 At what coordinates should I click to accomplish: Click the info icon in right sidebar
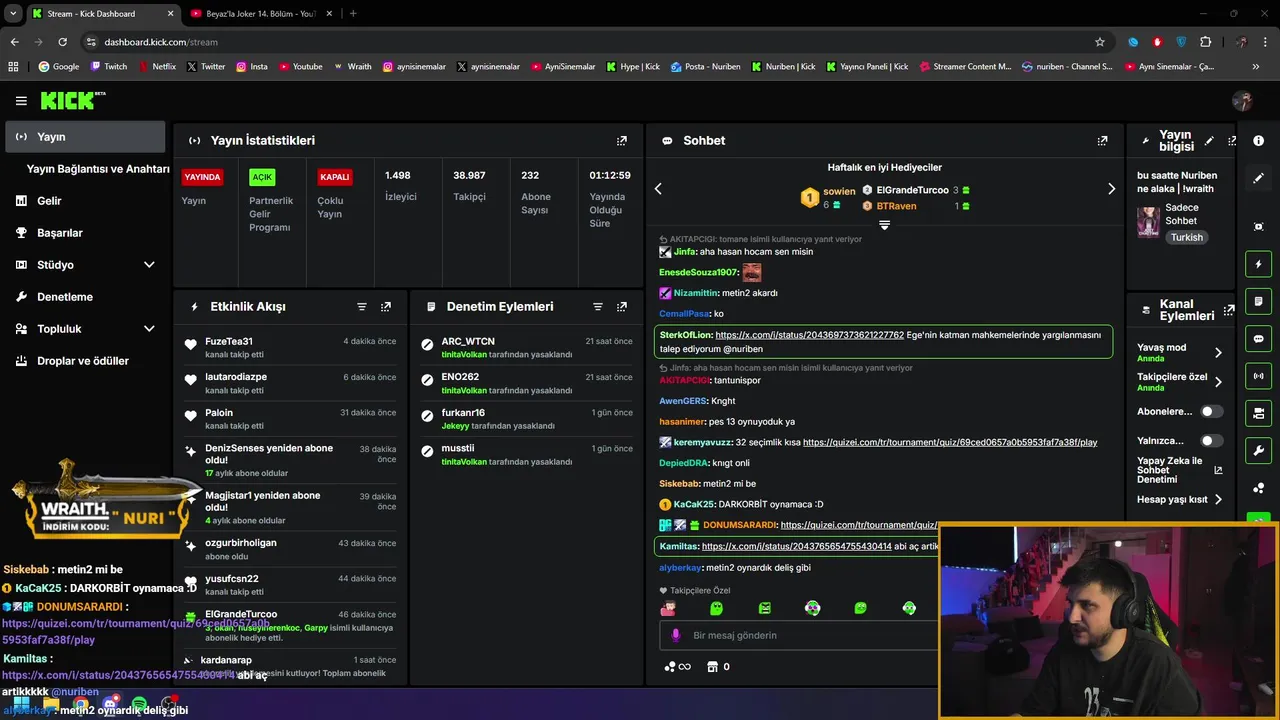[x=1259, y=141]
